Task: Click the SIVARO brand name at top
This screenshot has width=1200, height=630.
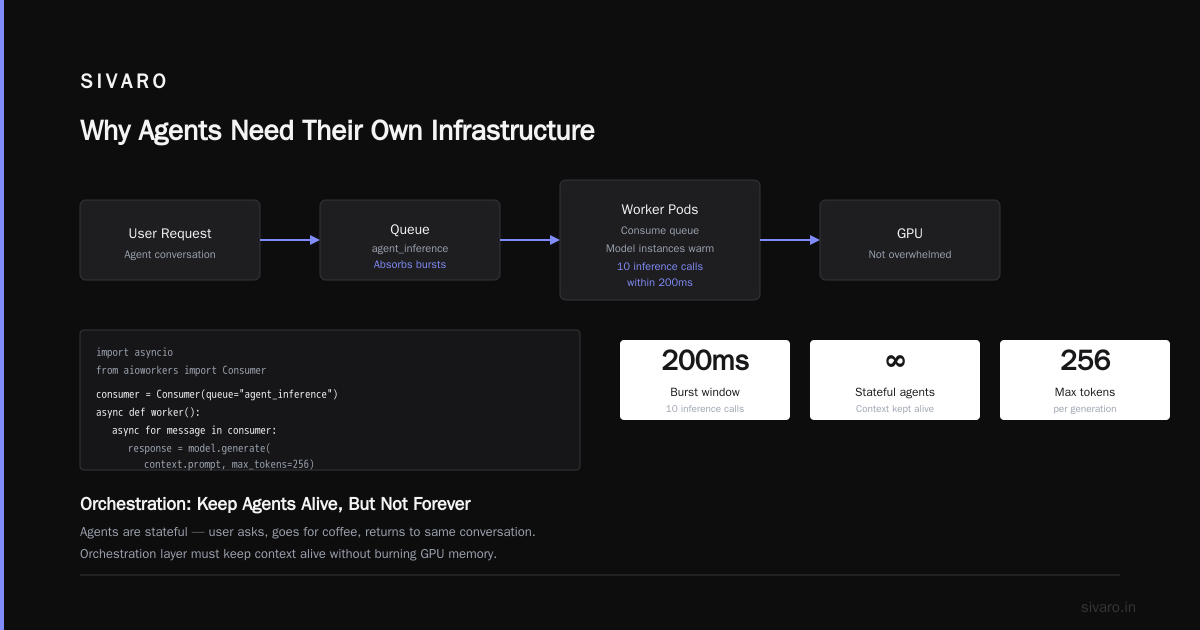Action: point(124,82)
